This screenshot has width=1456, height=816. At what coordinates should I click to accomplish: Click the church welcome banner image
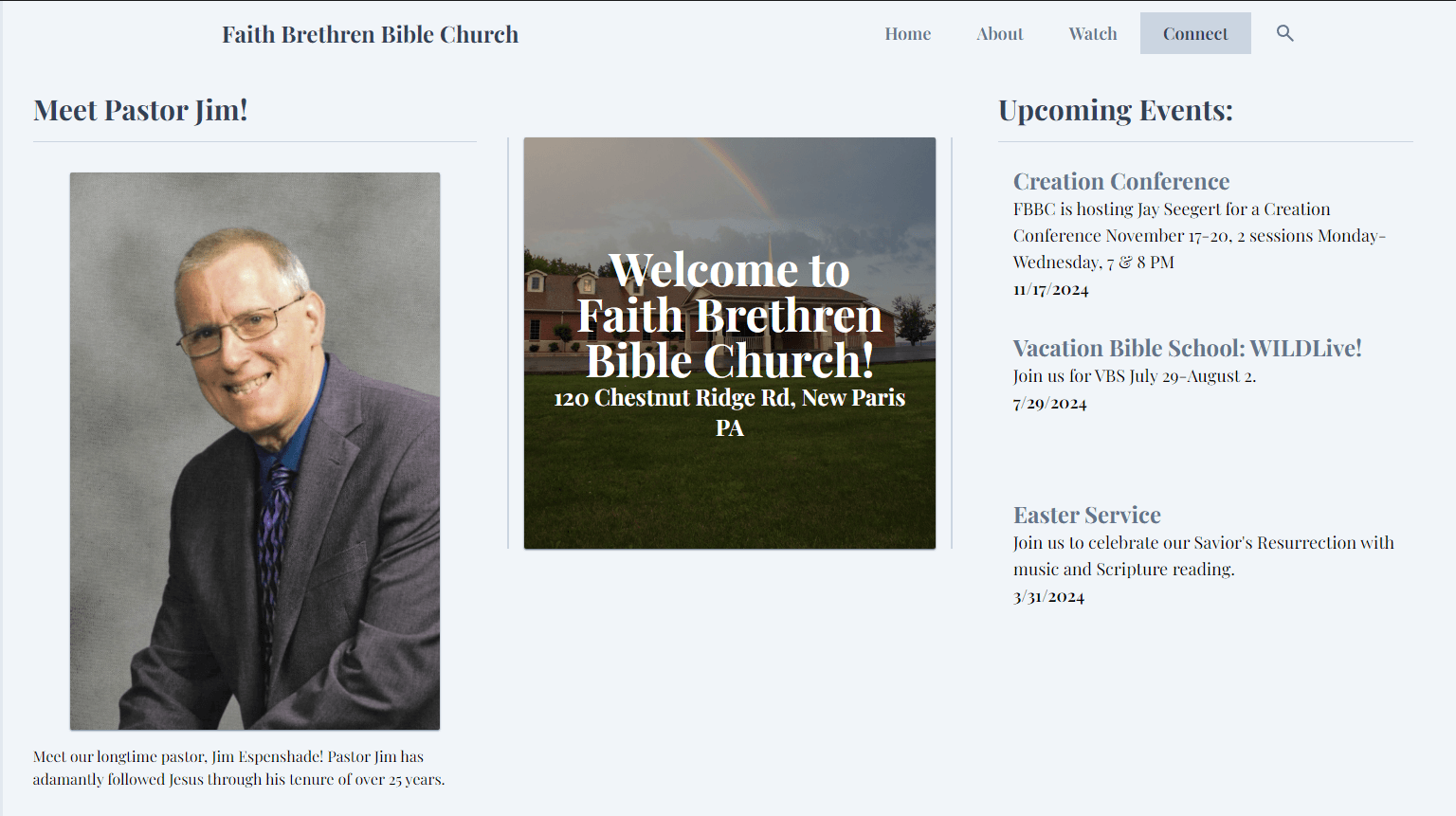[x=729, y=342]
